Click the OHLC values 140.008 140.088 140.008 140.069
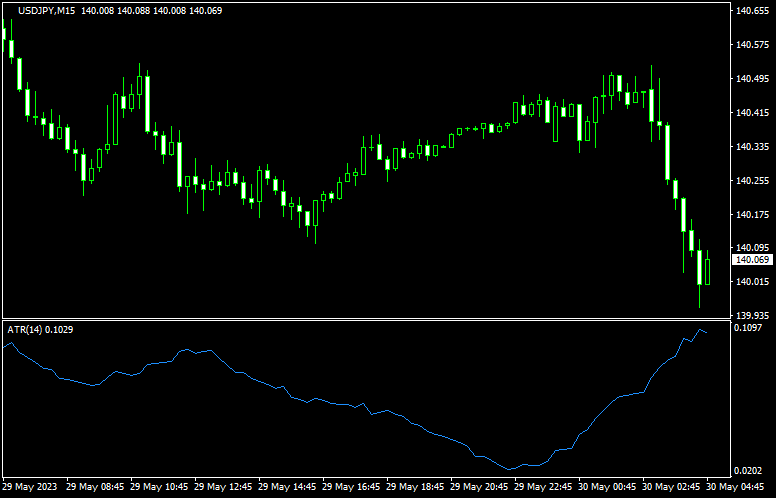 151,10
